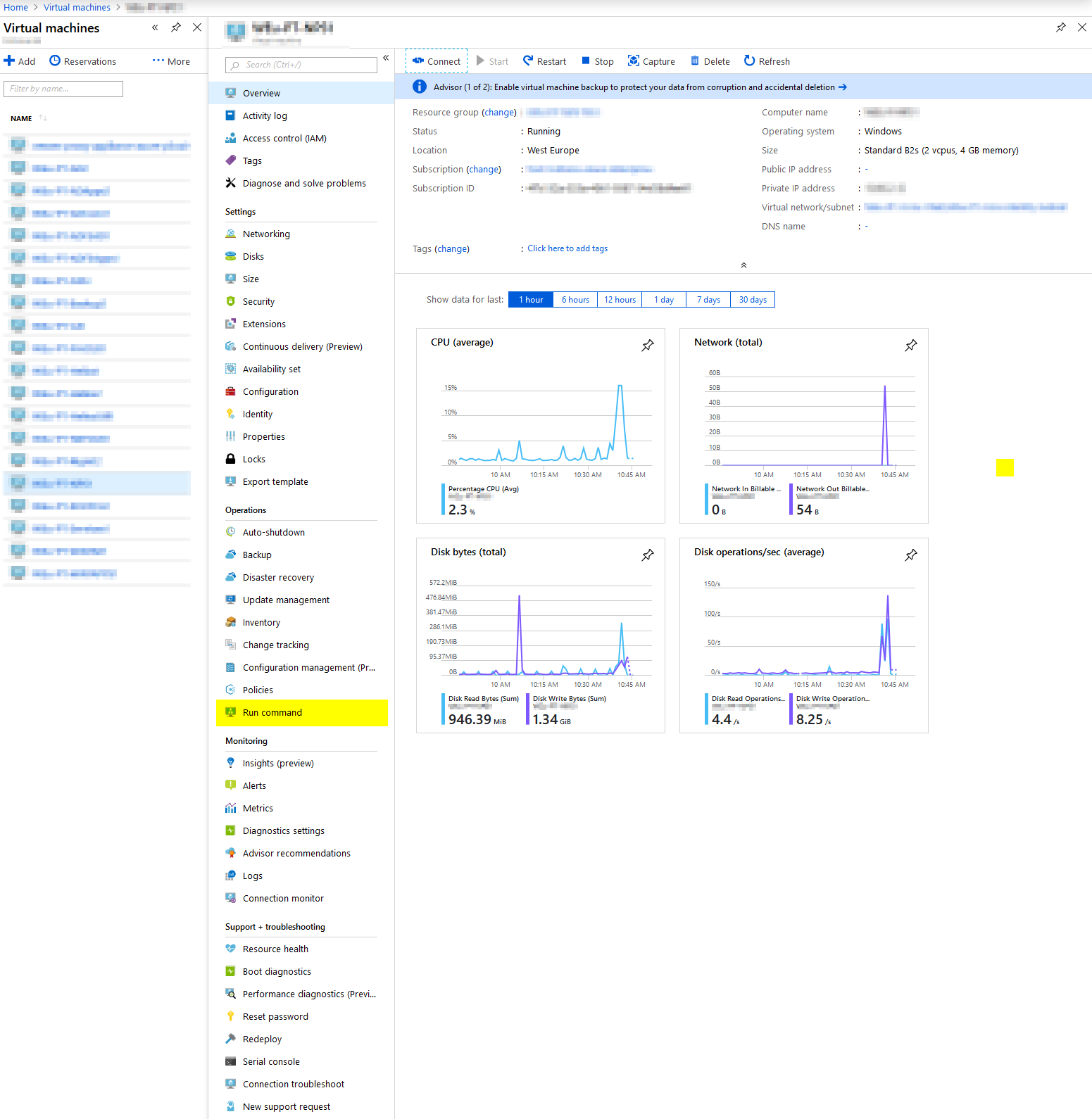Click change link for Subscription
The height and width of the screenshot is (1119, 1092).
[x=484, y=169]
